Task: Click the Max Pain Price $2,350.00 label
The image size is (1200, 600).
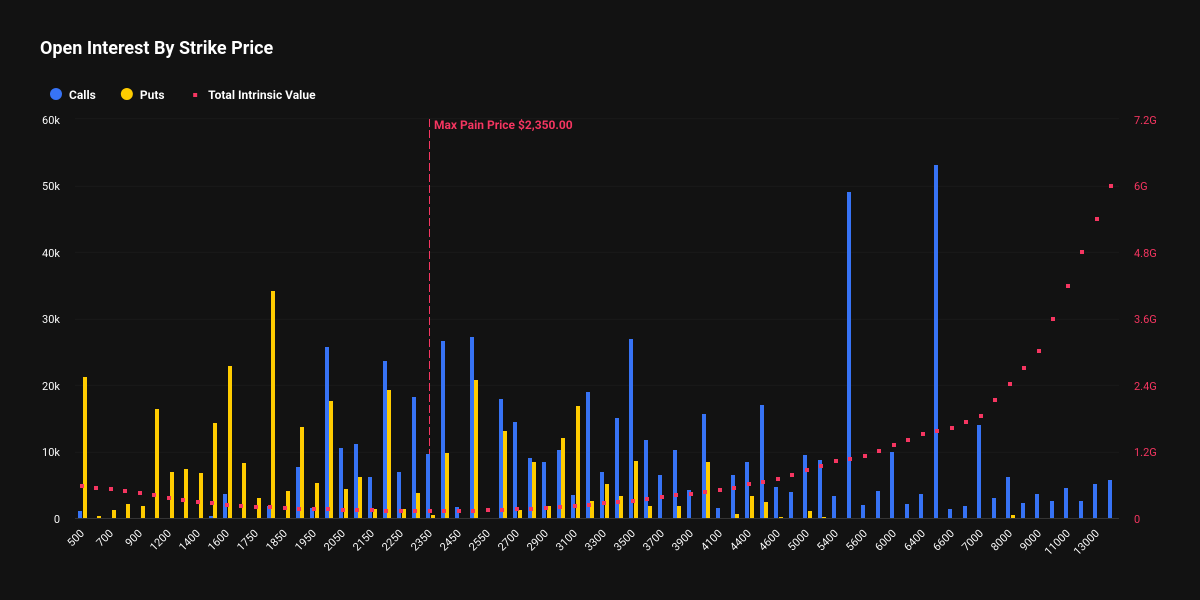Action: 503,125
